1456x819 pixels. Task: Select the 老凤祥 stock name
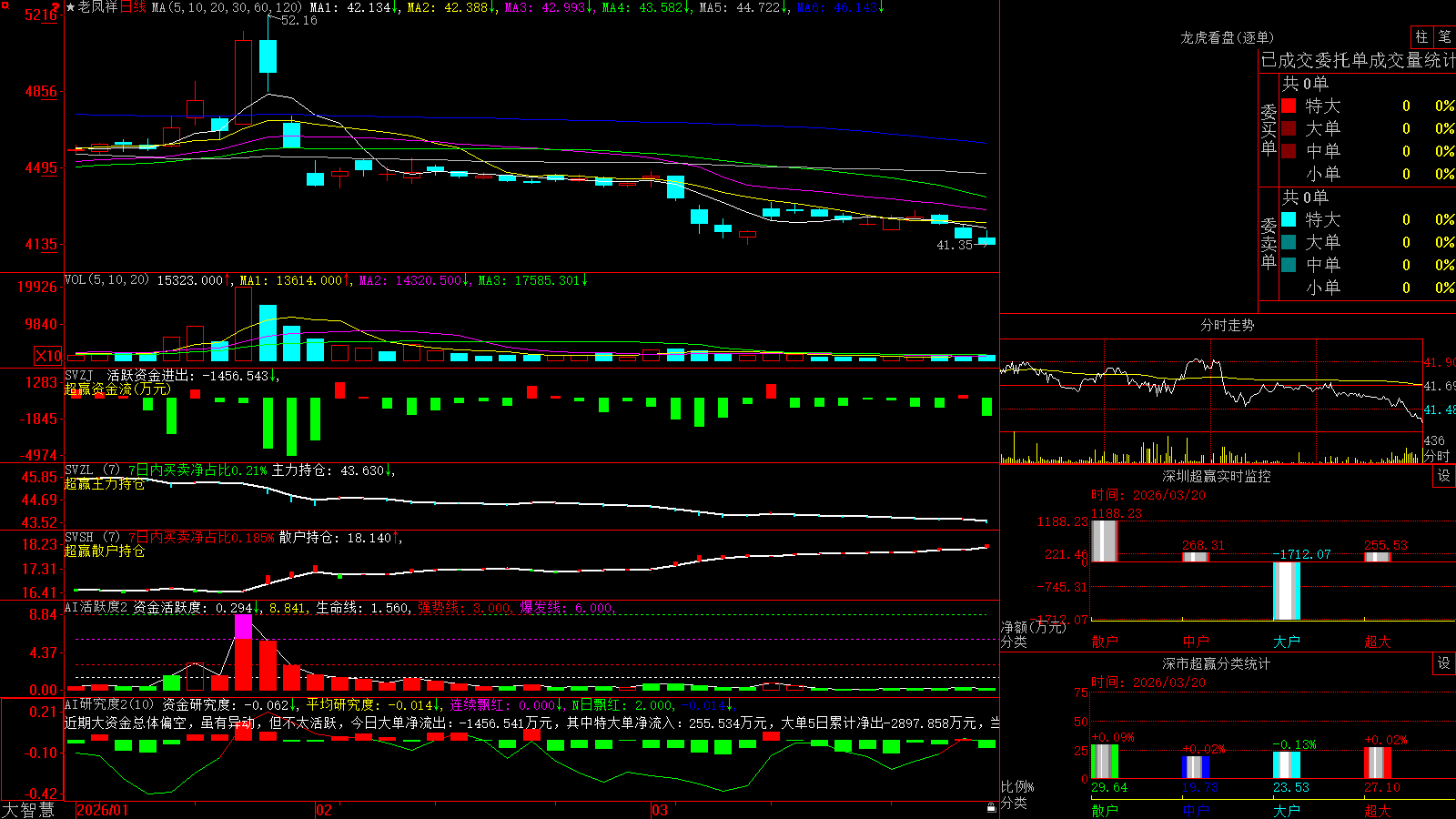97,7
